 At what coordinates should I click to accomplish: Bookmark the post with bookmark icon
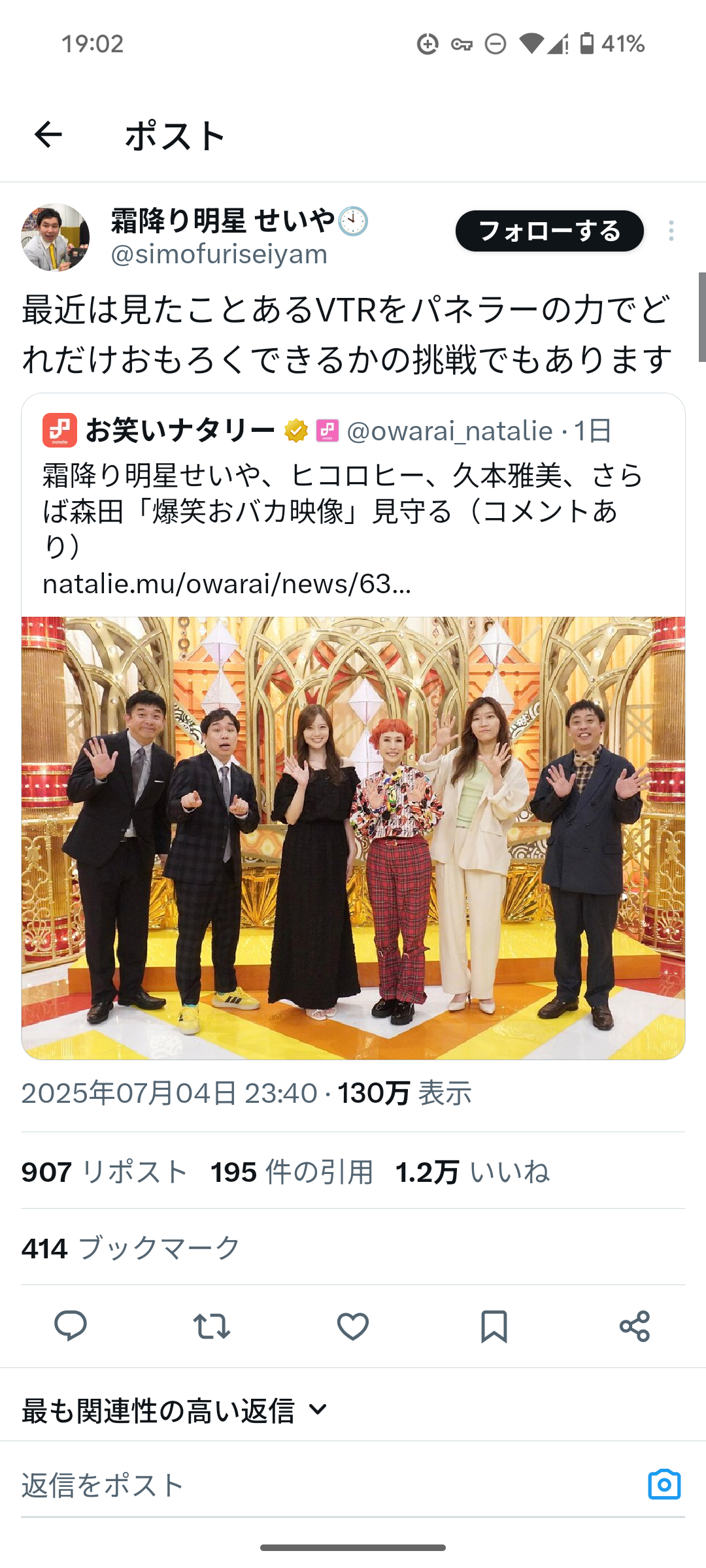[494, 1326]
